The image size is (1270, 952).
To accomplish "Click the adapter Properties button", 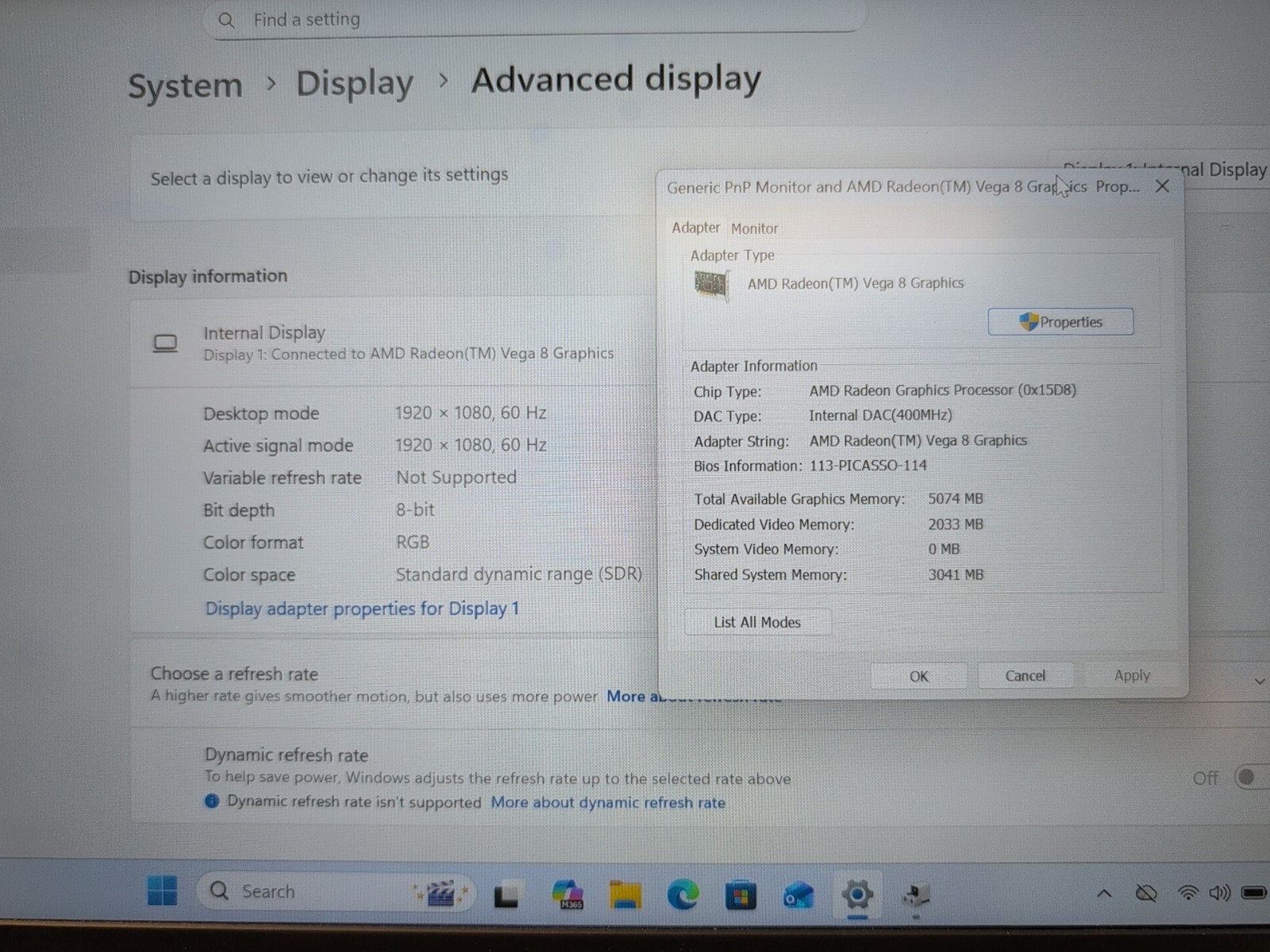I will tap(1060, 321).
